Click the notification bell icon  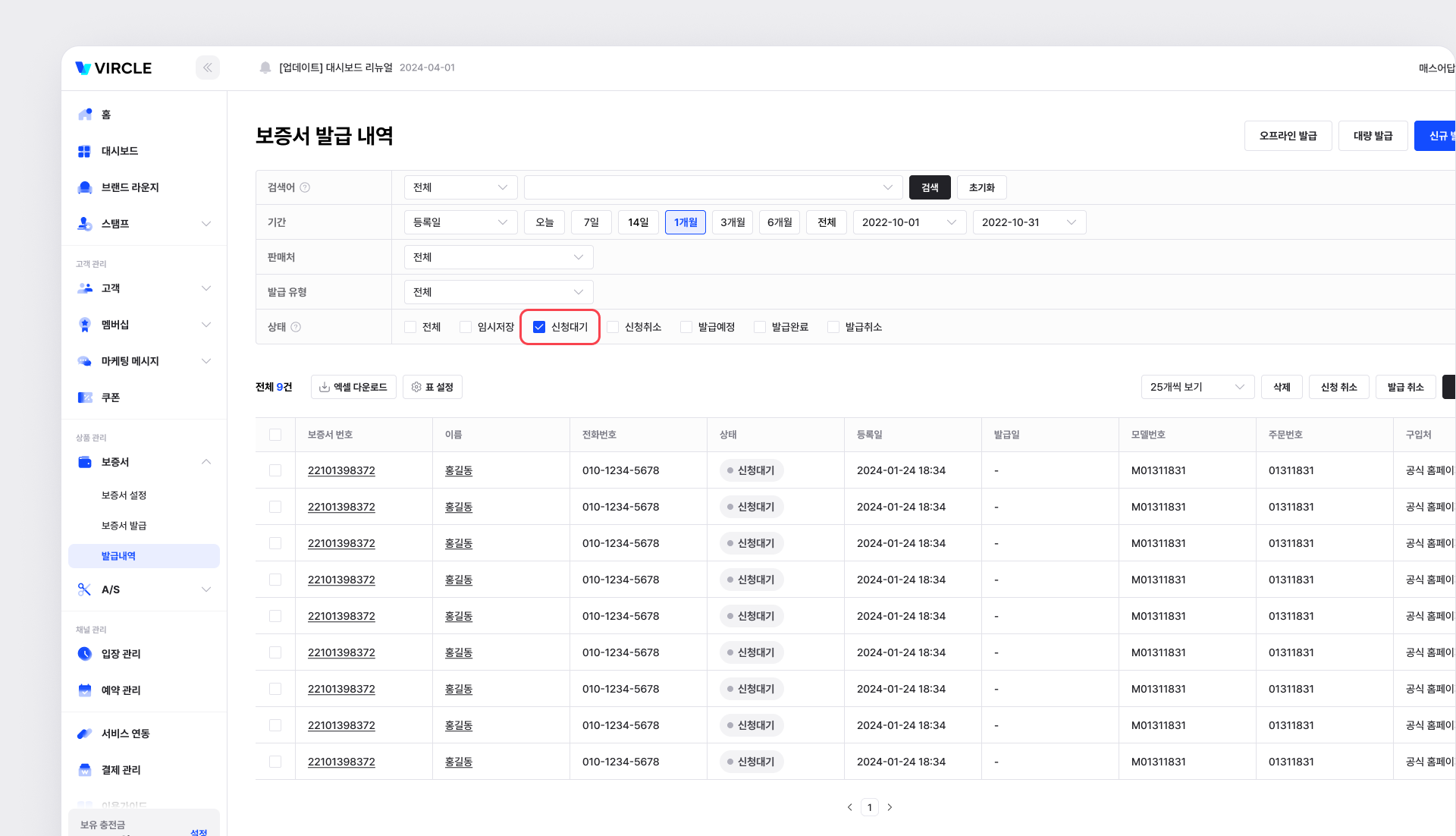265,68
